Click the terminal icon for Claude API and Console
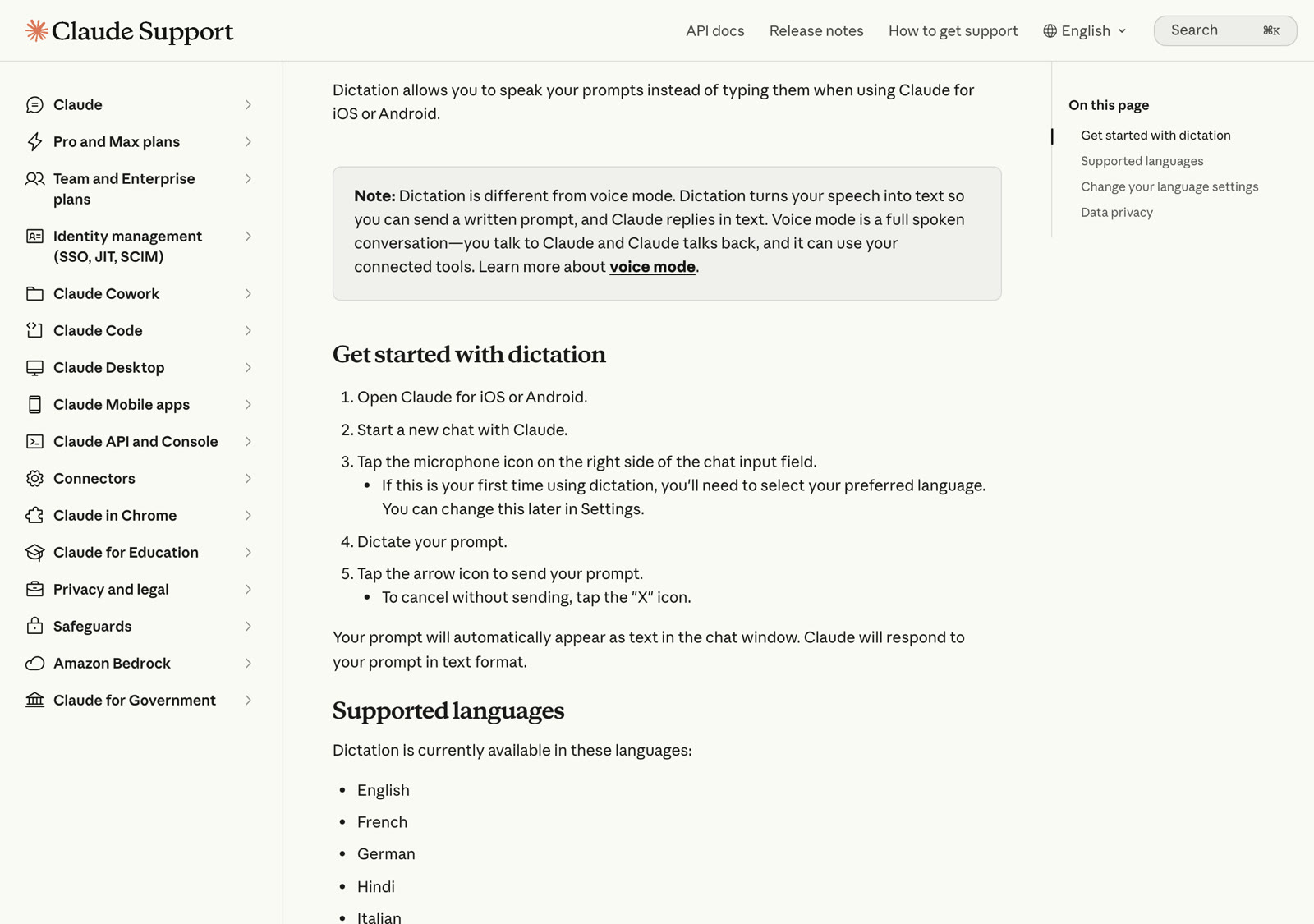The image size is (1314, 924). (34, 441)
